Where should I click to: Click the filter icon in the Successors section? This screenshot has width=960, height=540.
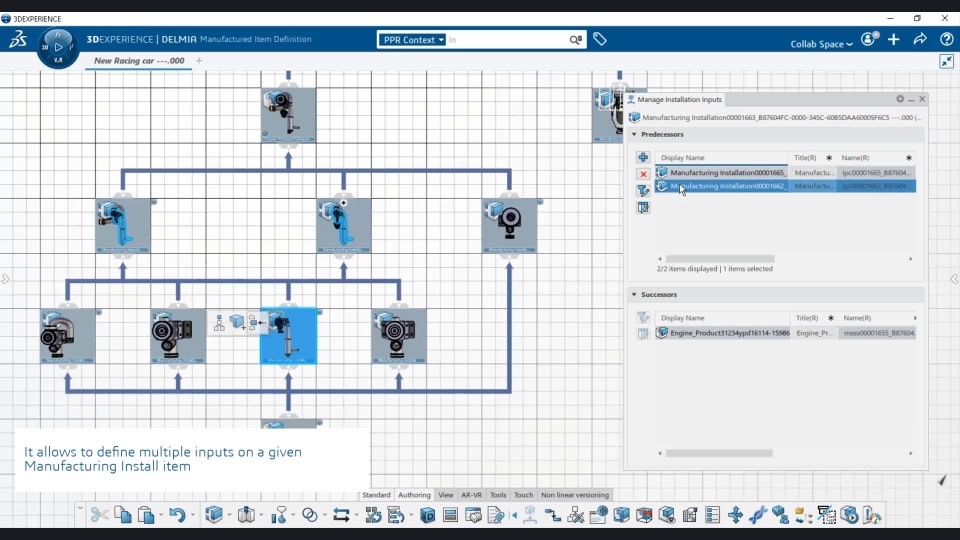(x=643, y=317)
